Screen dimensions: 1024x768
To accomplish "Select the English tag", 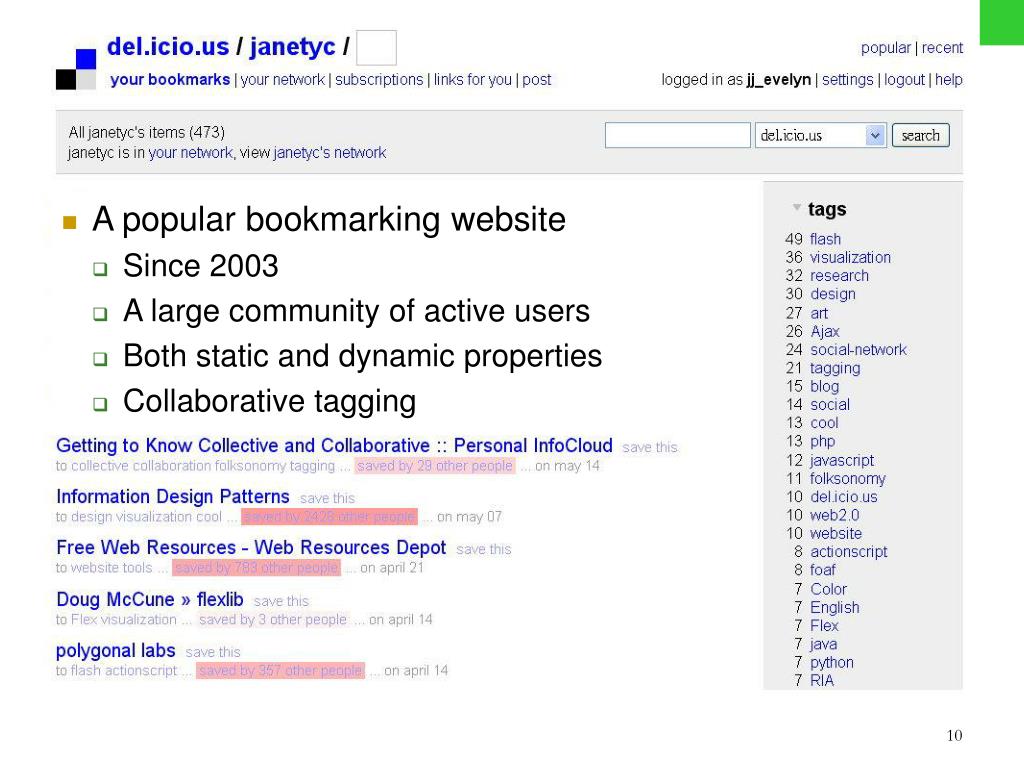I will [x=834, y=607].
